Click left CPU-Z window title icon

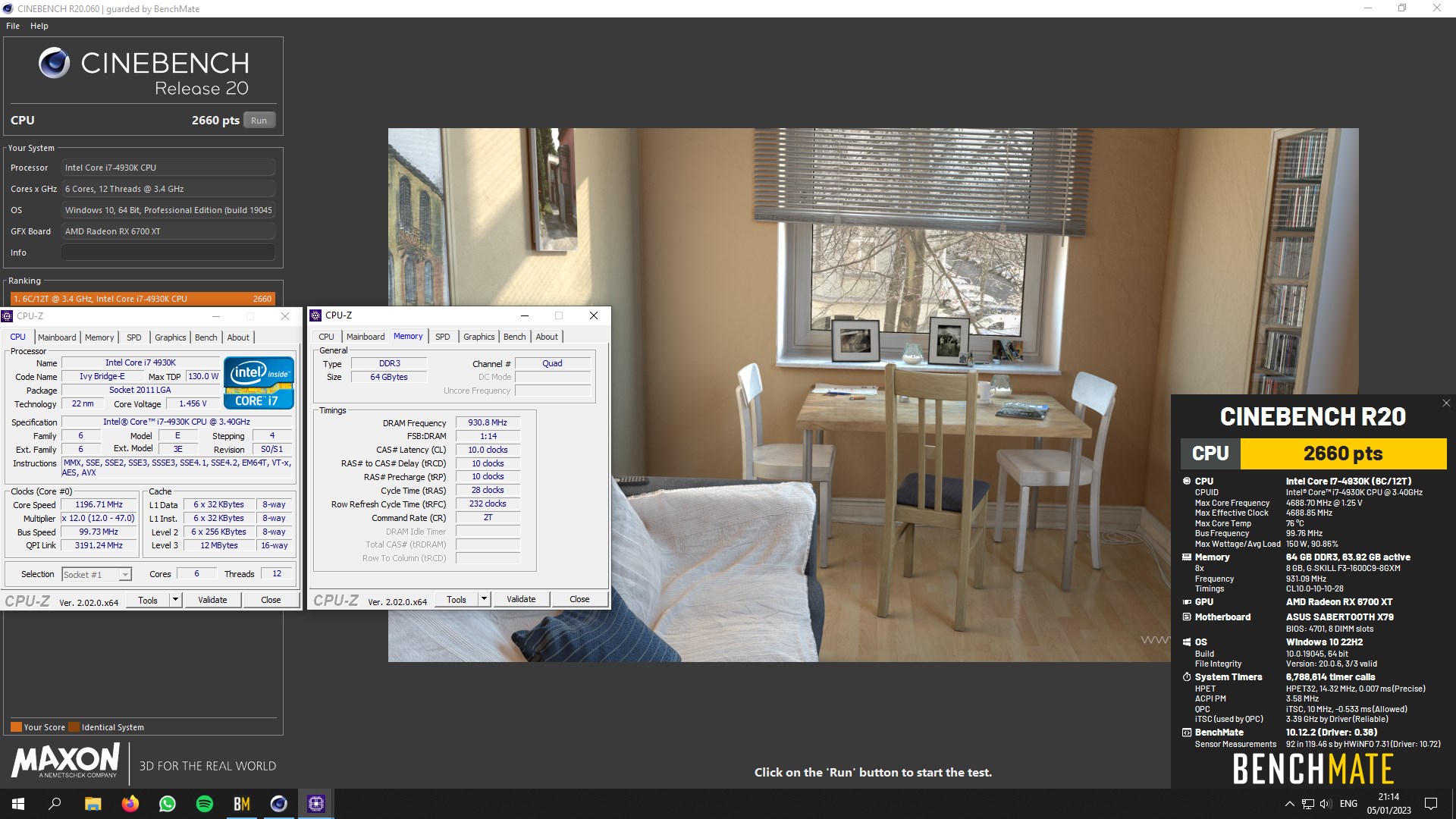pos(8,316)
